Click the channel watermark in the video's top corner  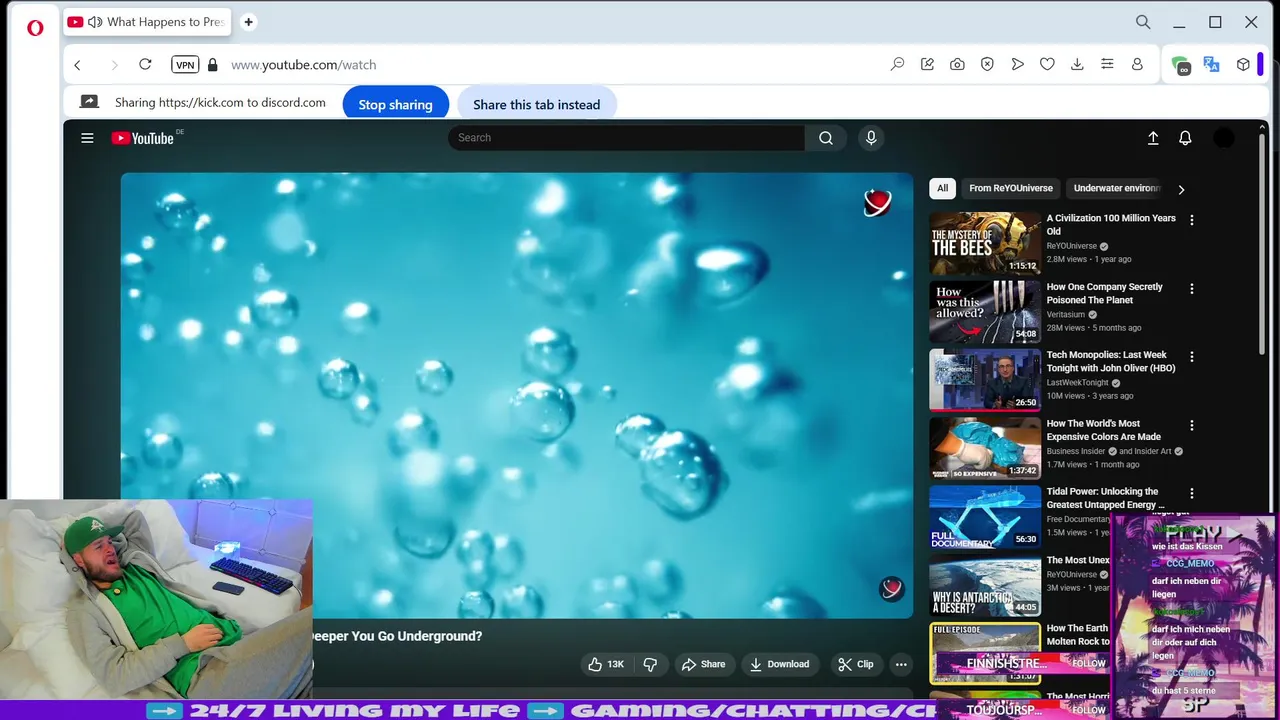point(877,203)
